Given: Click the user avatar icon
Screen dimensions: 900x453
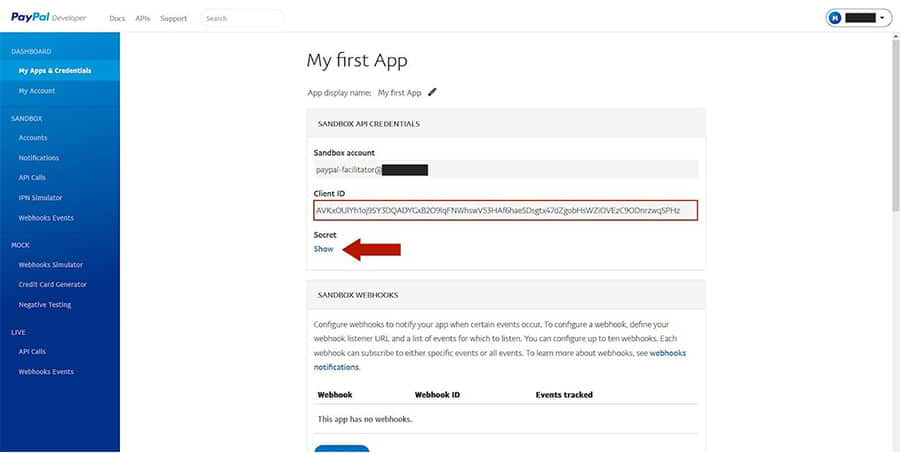Looking at the screenshot, I should click(x=834, y=18).
